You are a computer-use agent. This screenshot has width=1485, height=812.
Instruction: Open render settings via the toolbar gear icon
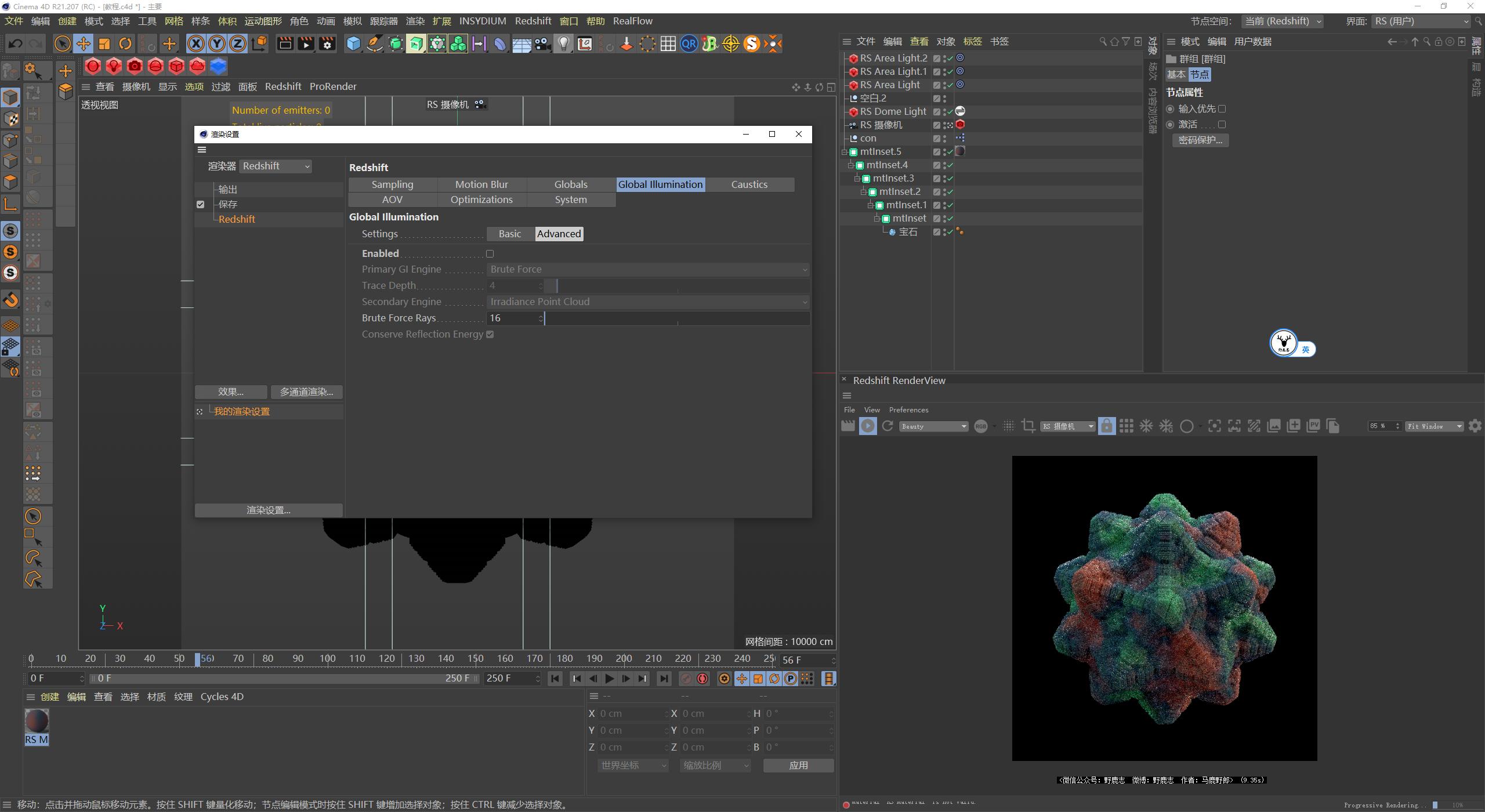point(328,43)
